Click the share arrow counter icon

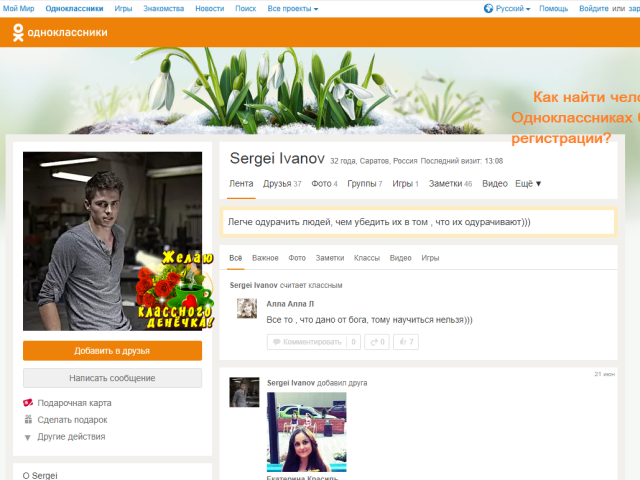377,342
